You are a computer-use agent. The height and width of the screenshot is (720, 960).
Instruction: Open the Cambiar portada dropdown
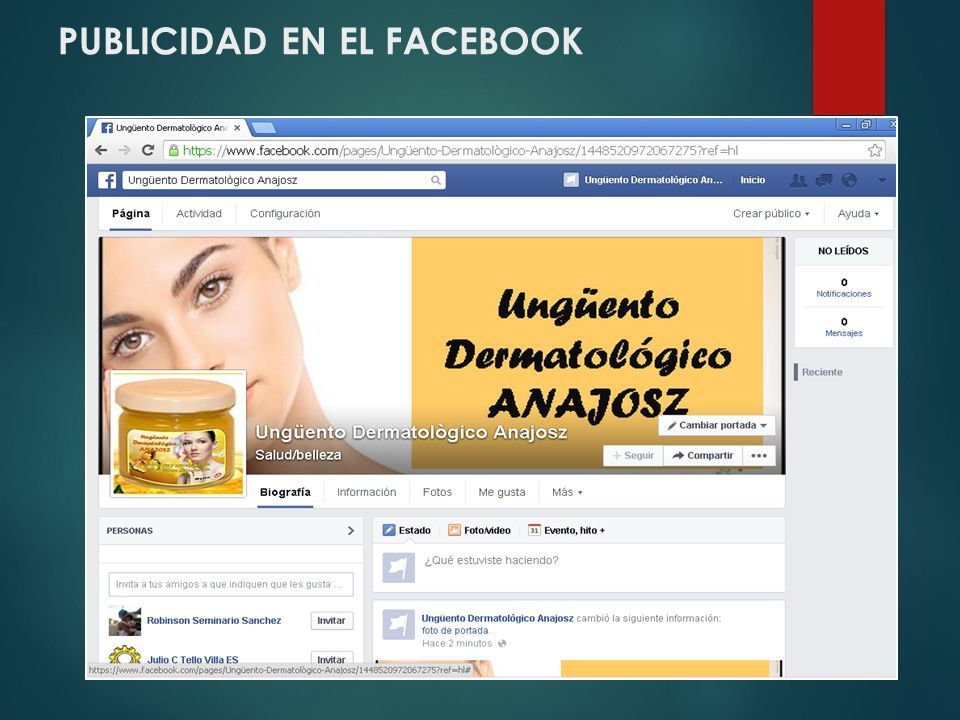tap(717, 426)
